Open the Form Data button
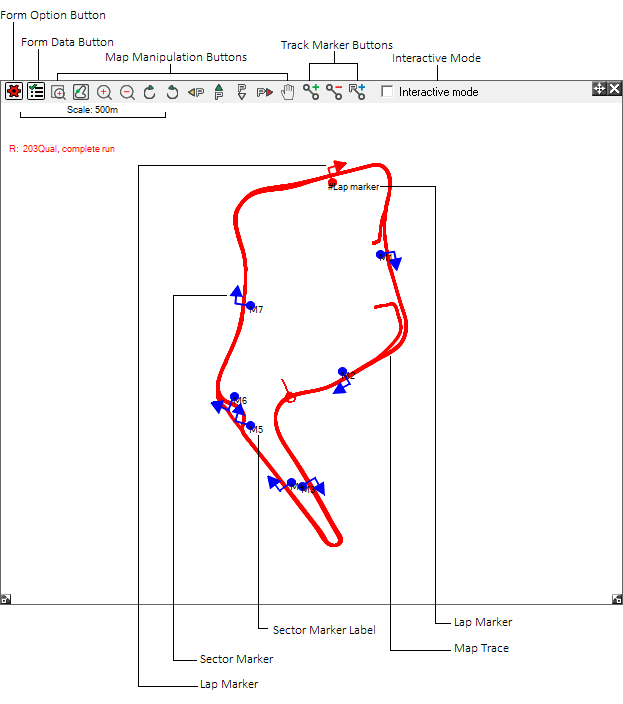This screenshot has width=623, height=704. [x=36, y=91]
